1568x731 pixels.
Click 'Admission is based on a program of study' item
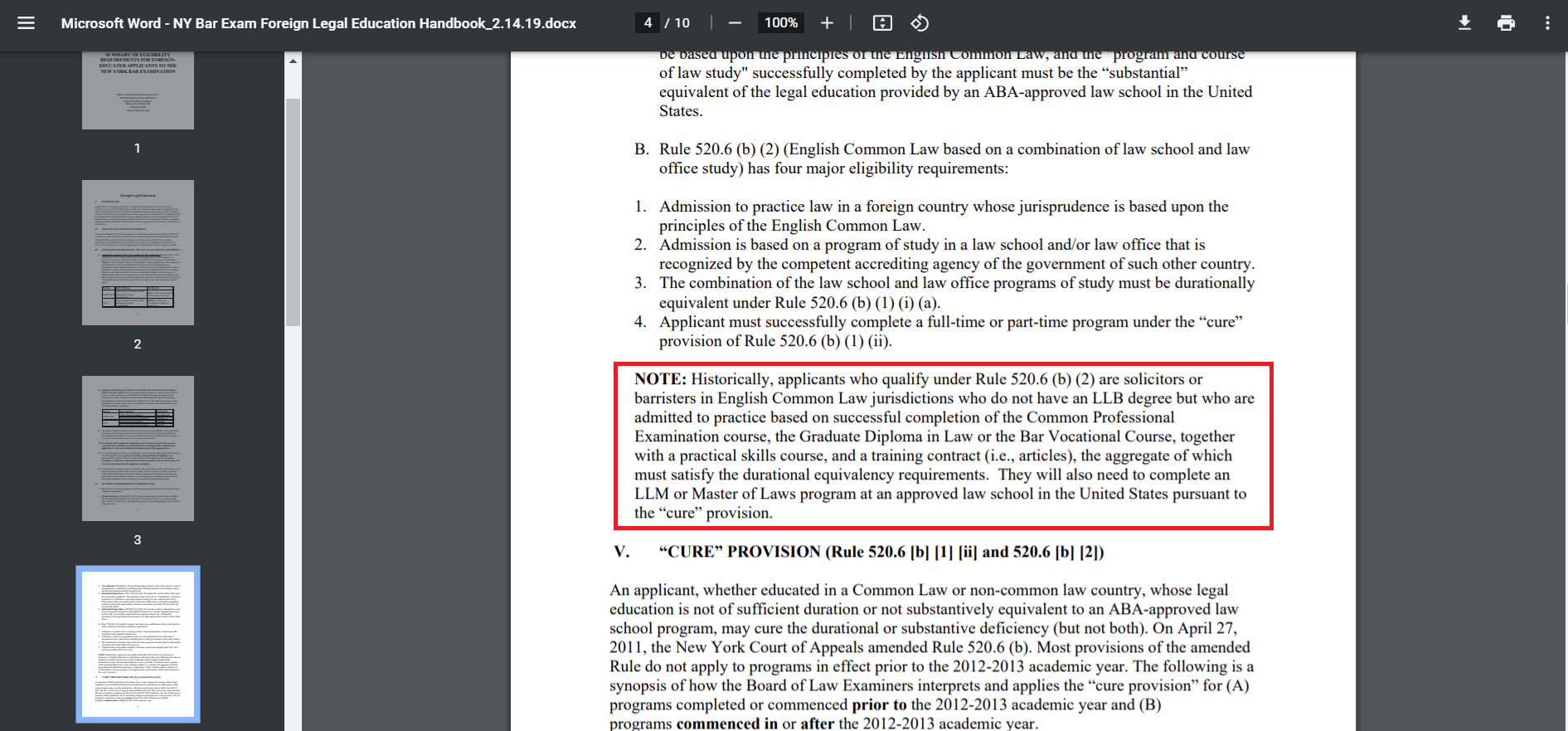tap(957, 254)
